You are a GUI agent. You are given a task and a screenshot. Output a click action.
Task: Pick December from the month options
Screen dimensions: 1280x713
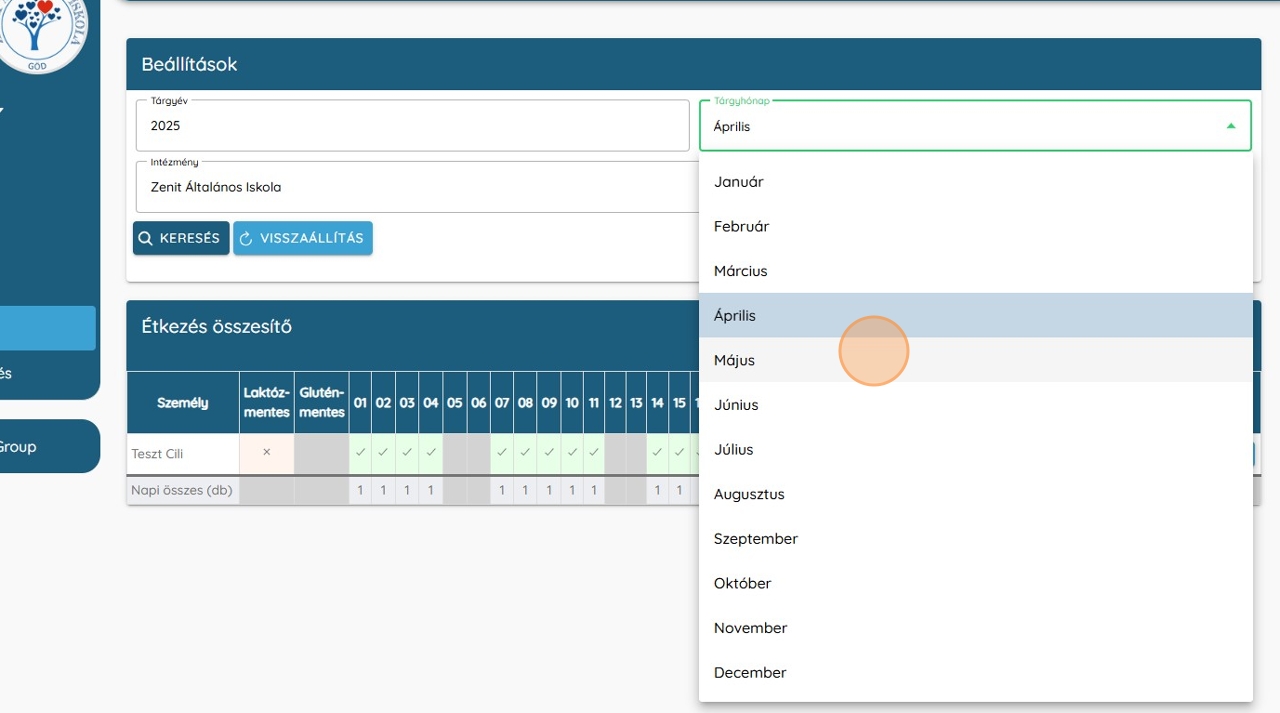pos(750,673)
